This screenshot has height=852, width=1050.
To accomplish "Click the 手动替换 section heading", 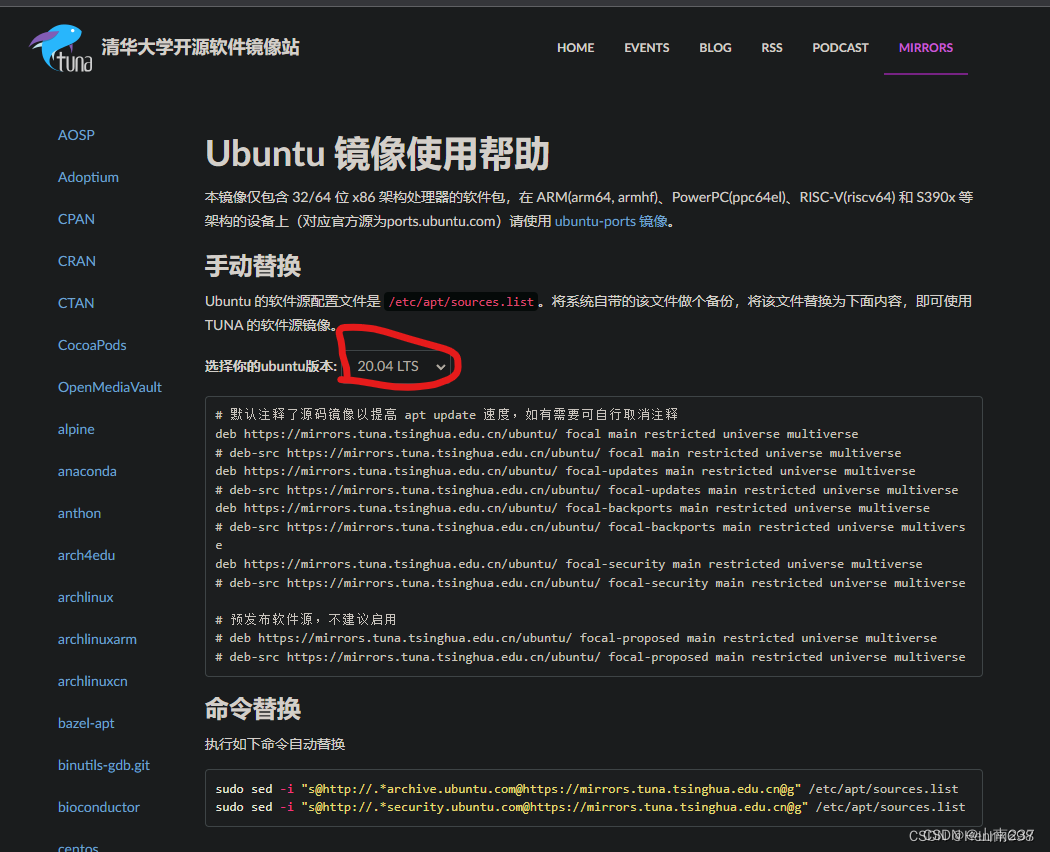I will tap(252, 266).
